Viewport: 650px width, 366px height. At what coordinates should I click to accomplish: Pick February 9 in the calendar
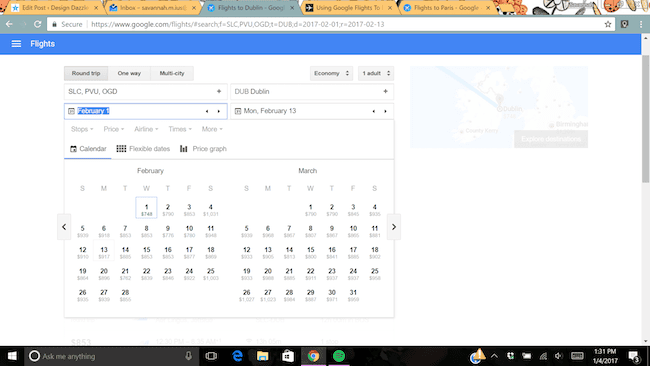[167, 231]
